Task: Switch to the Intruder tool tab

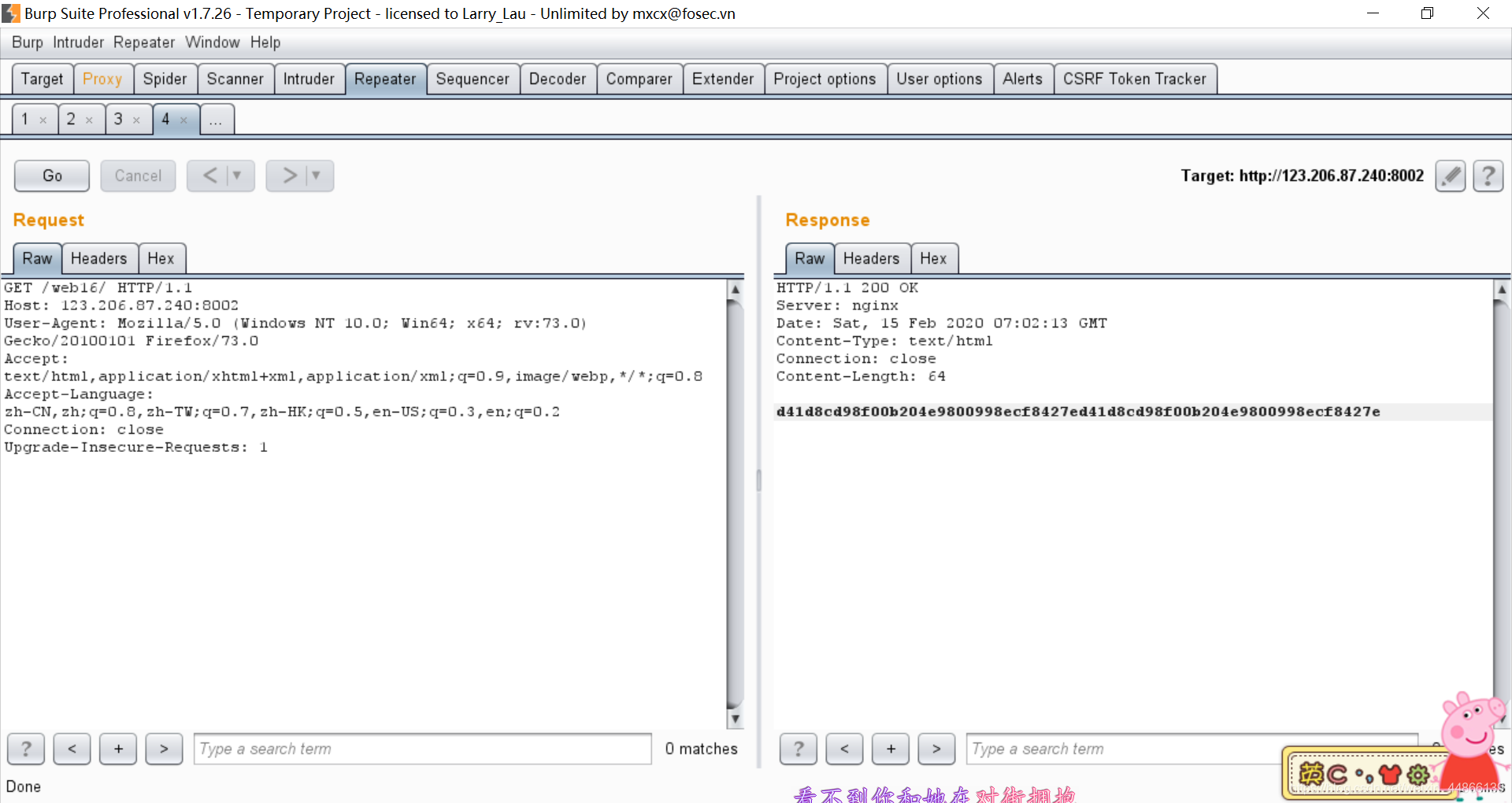Action: (x=309, y=79)
